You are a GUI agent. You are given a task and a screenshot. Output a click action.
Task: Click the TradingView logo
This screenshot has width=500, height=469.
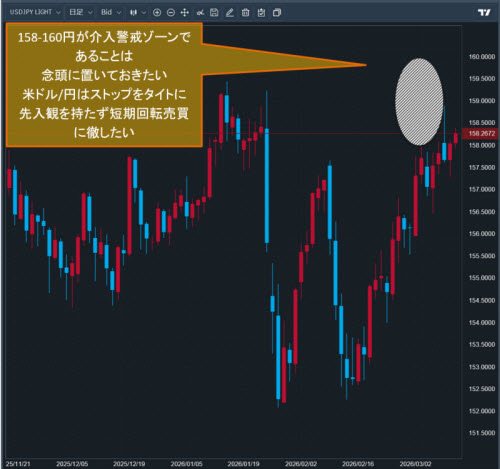[484, 13]
